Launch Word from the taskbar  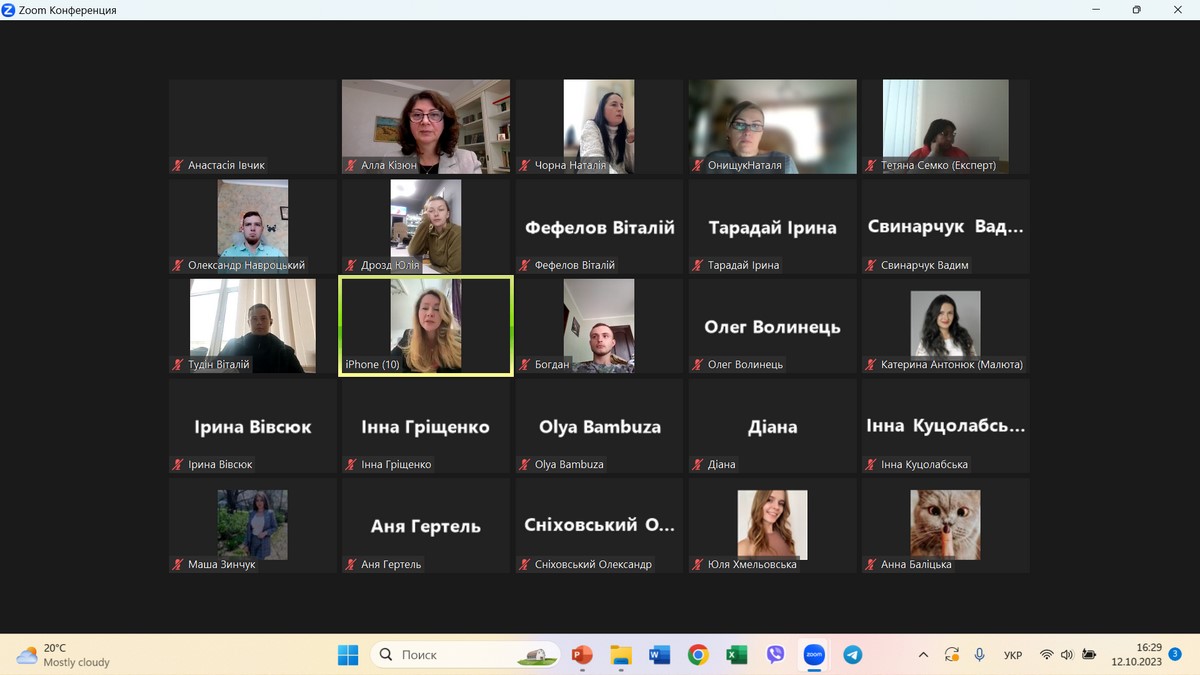659,655
